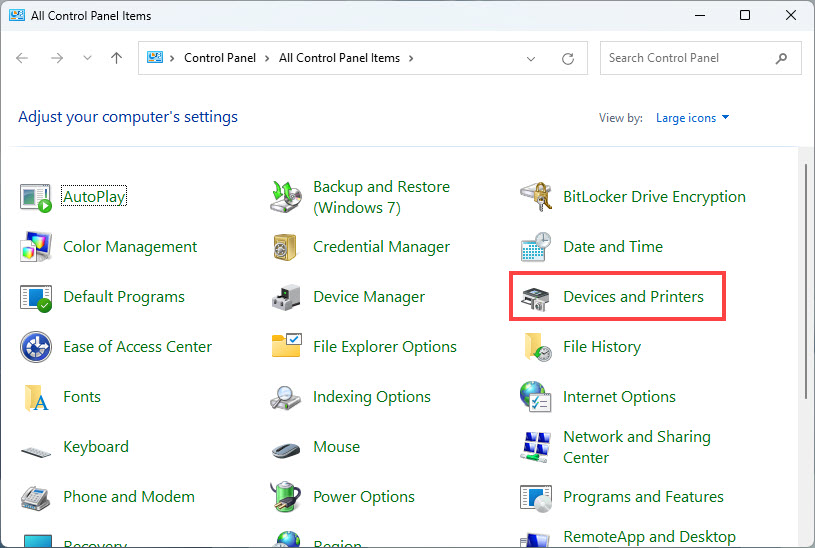Click the BitLocker Drive Encryption icon
This screenshot has height=548, width=815.
[x=536, y=197]
